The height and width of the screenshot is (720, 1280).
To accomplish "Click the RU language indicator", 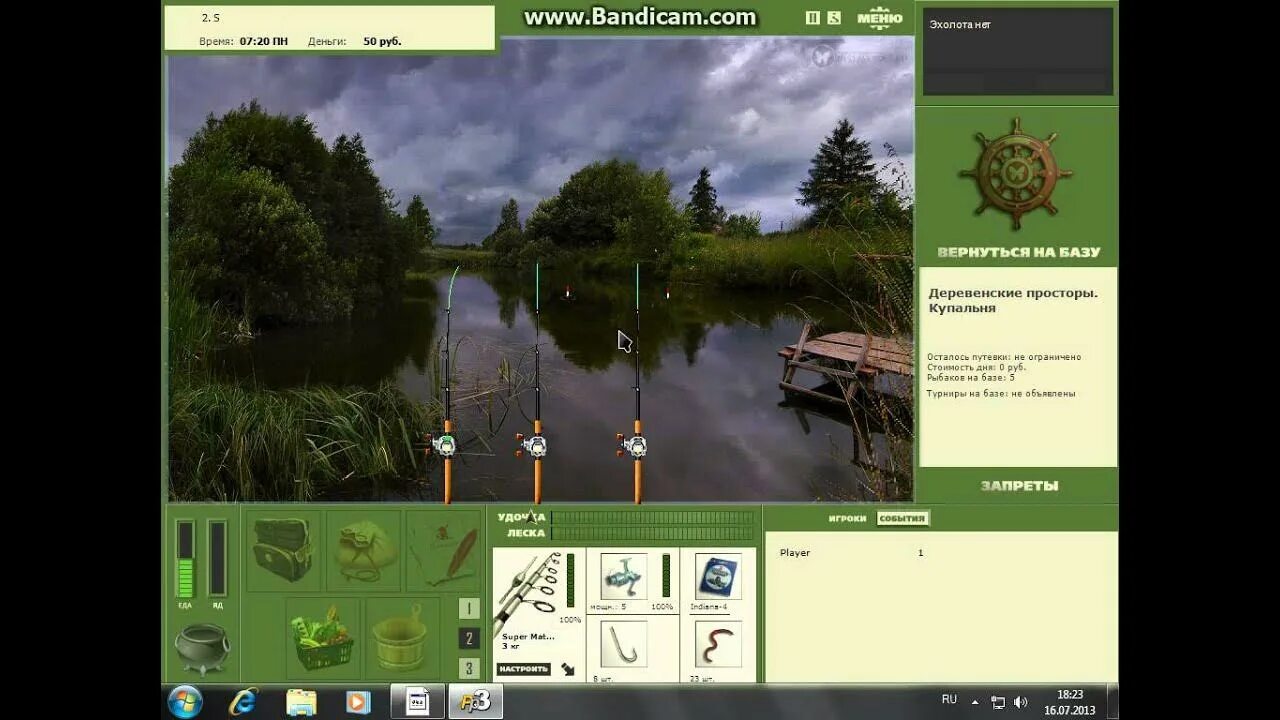I will [949, 700].
